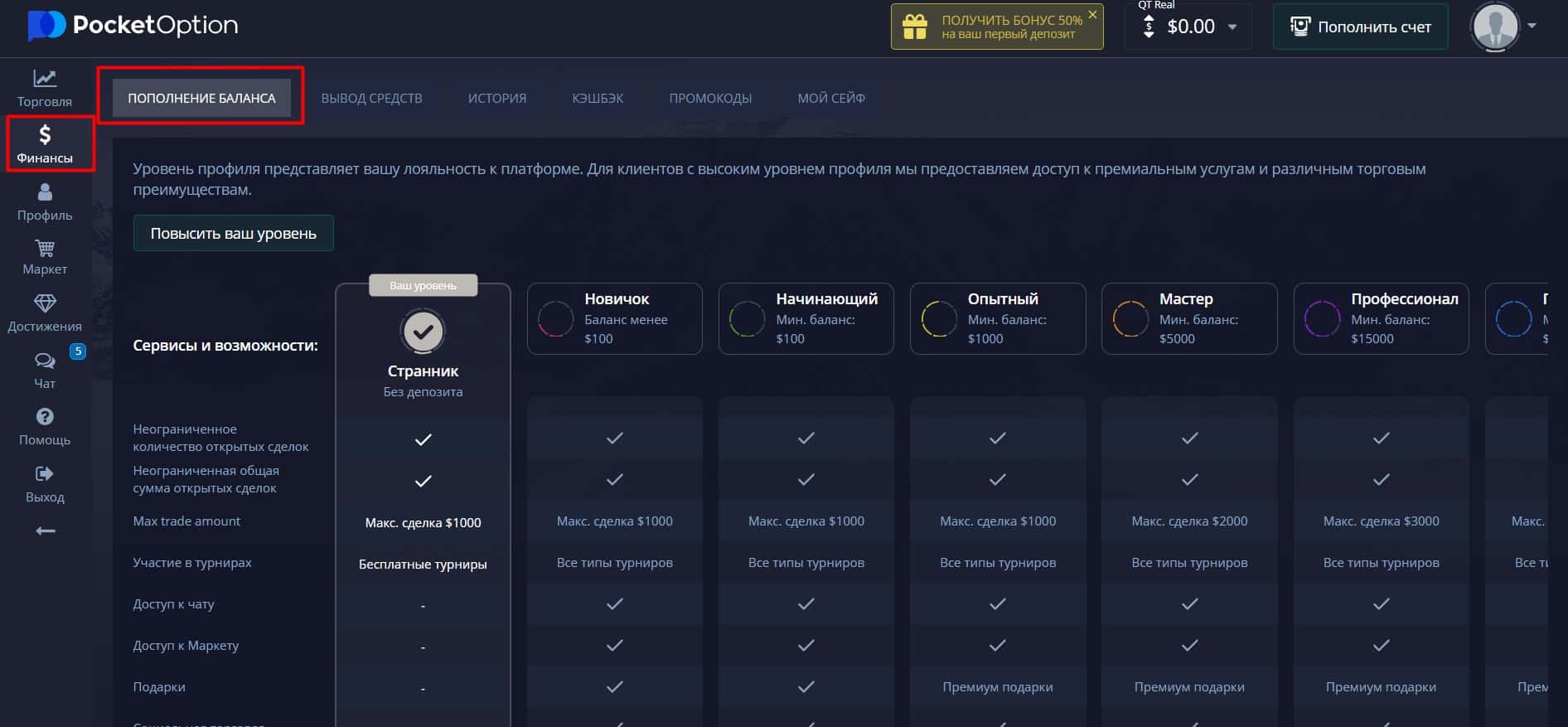
Task: Go to Профиль user icon
Action: point(45,192)
